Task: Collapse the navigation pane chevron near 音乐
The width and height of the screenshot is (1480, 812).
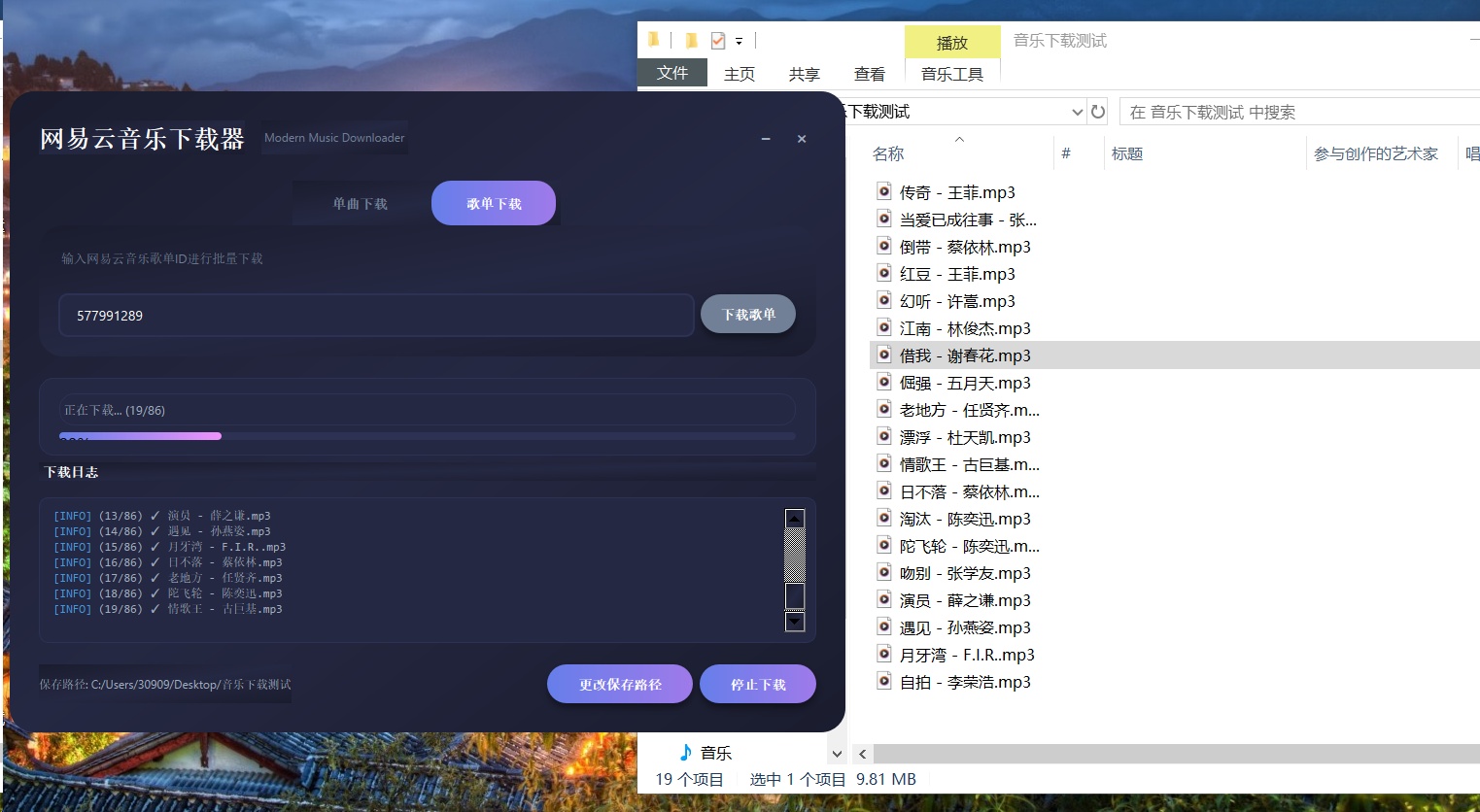Action: [x=837, y=754]
